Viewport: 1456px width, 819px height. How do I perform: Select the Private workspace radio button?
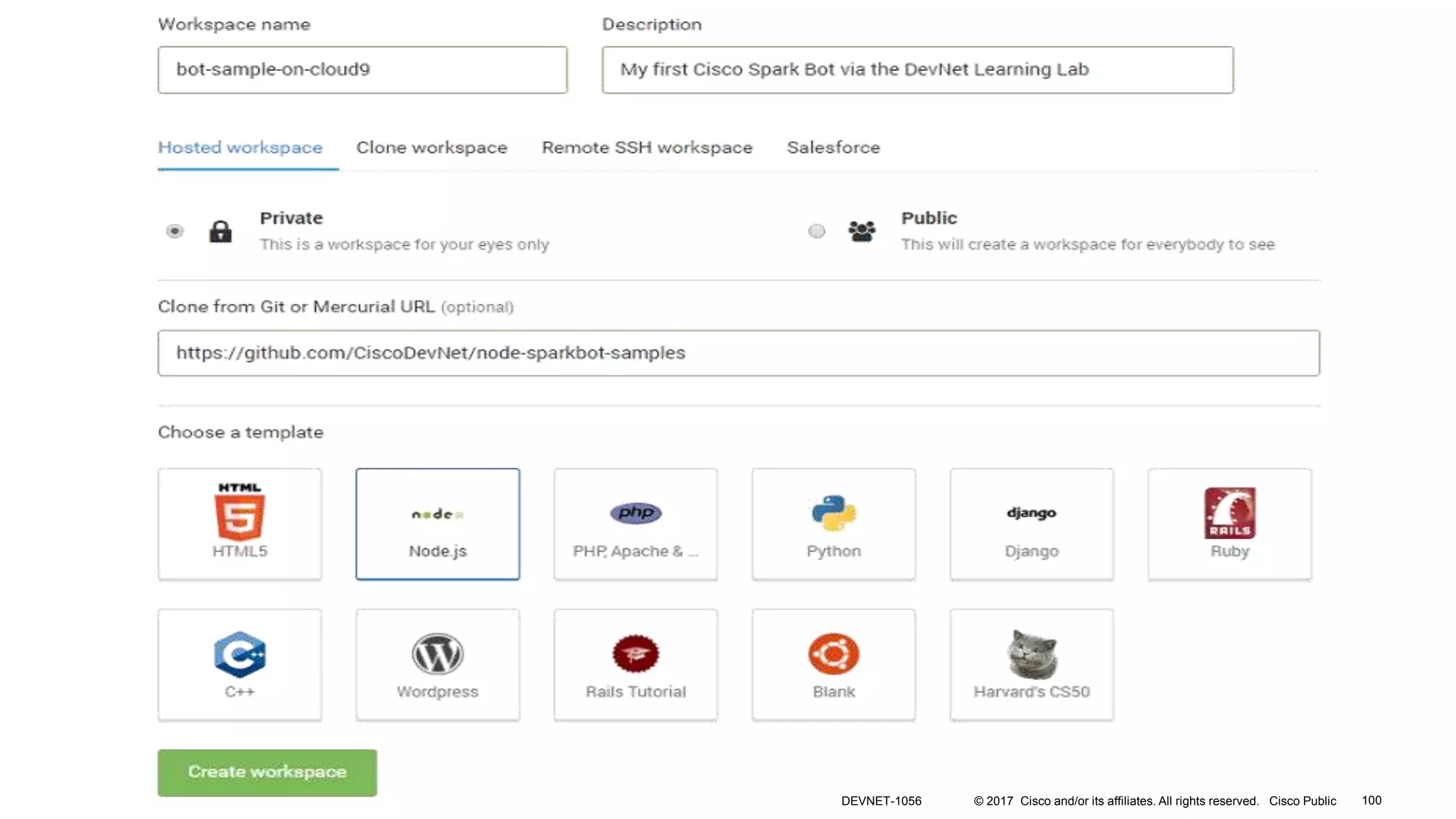click(x=175, y=231)
